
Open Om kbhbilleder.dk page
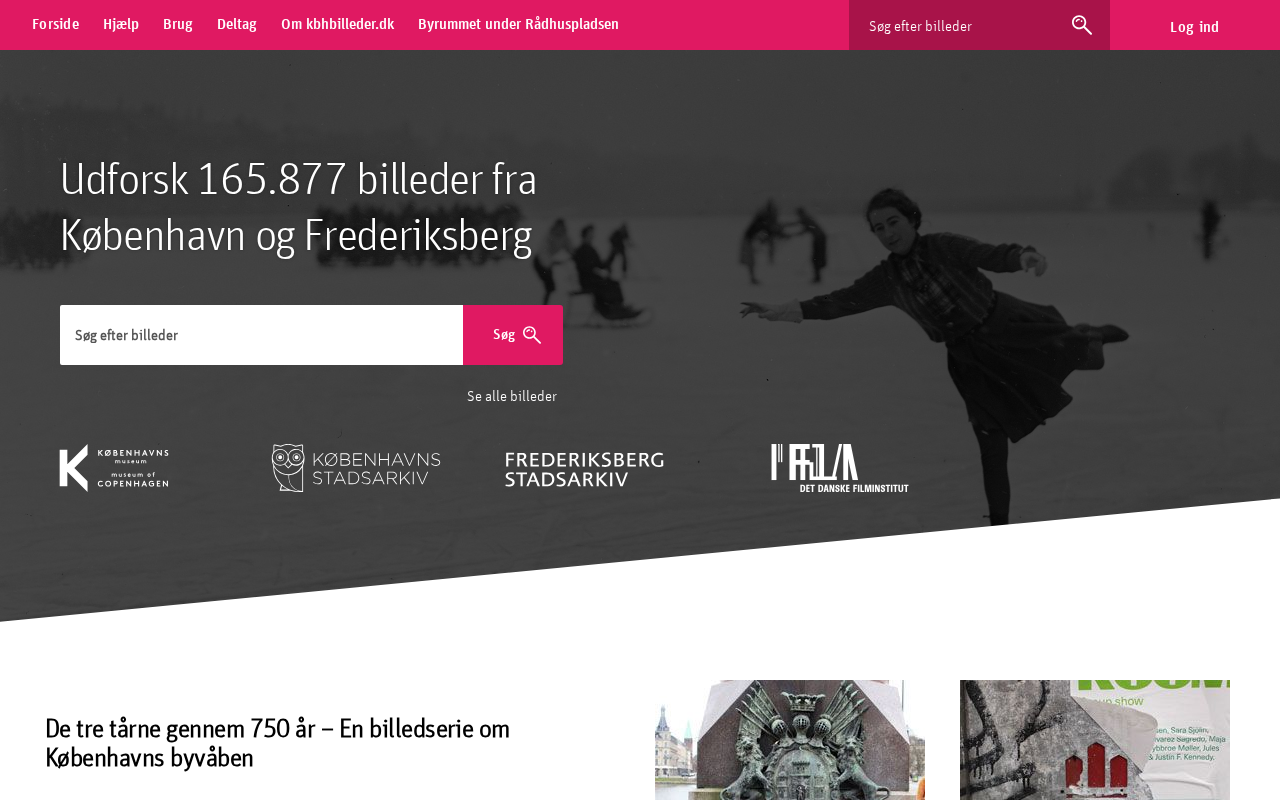337,24
